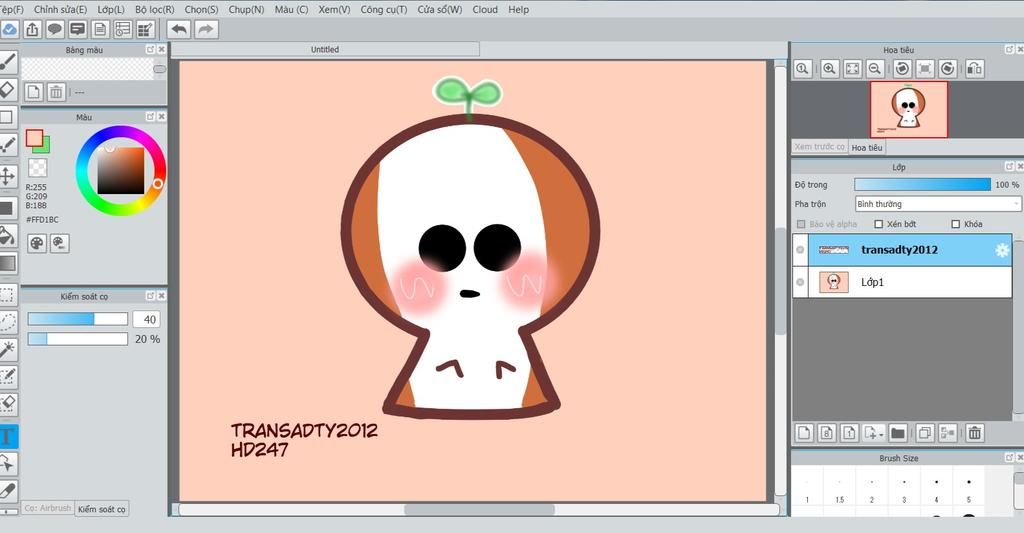Open the Bộ lọc(R) filter menu

coord(155,9)
